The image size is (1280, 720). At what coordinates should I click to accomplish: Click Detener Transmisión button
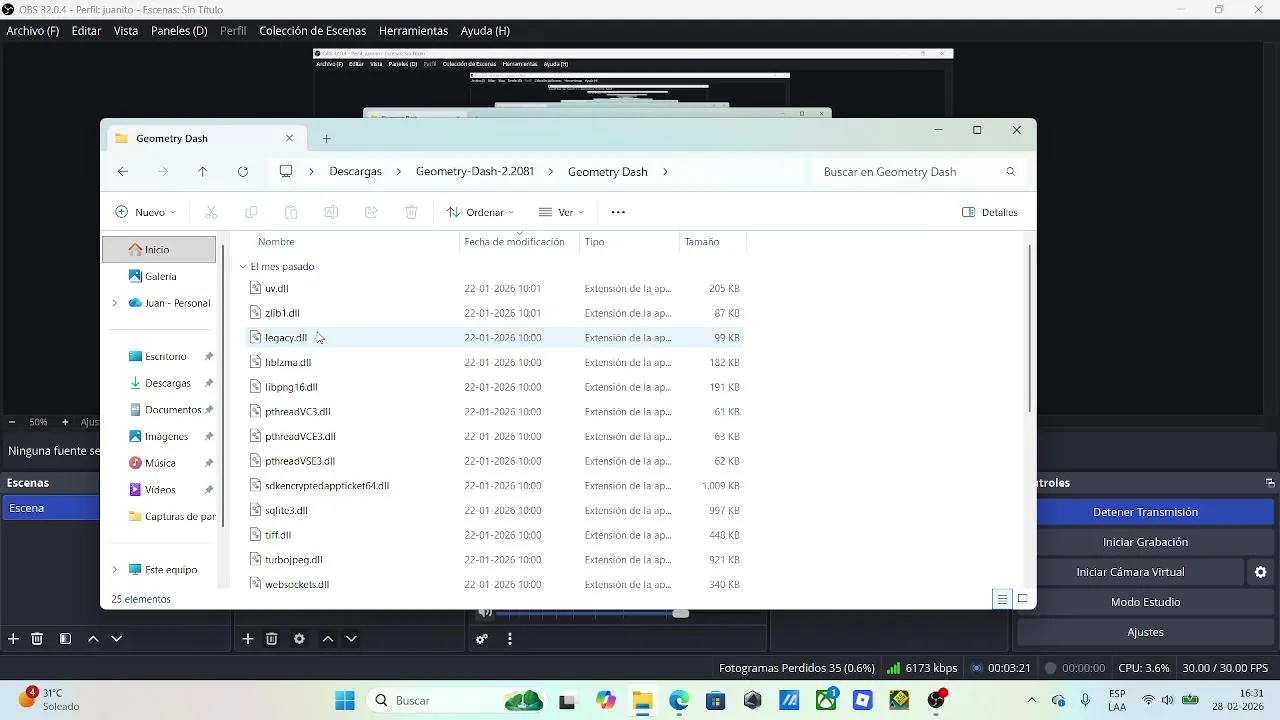tap(1145, 512)
